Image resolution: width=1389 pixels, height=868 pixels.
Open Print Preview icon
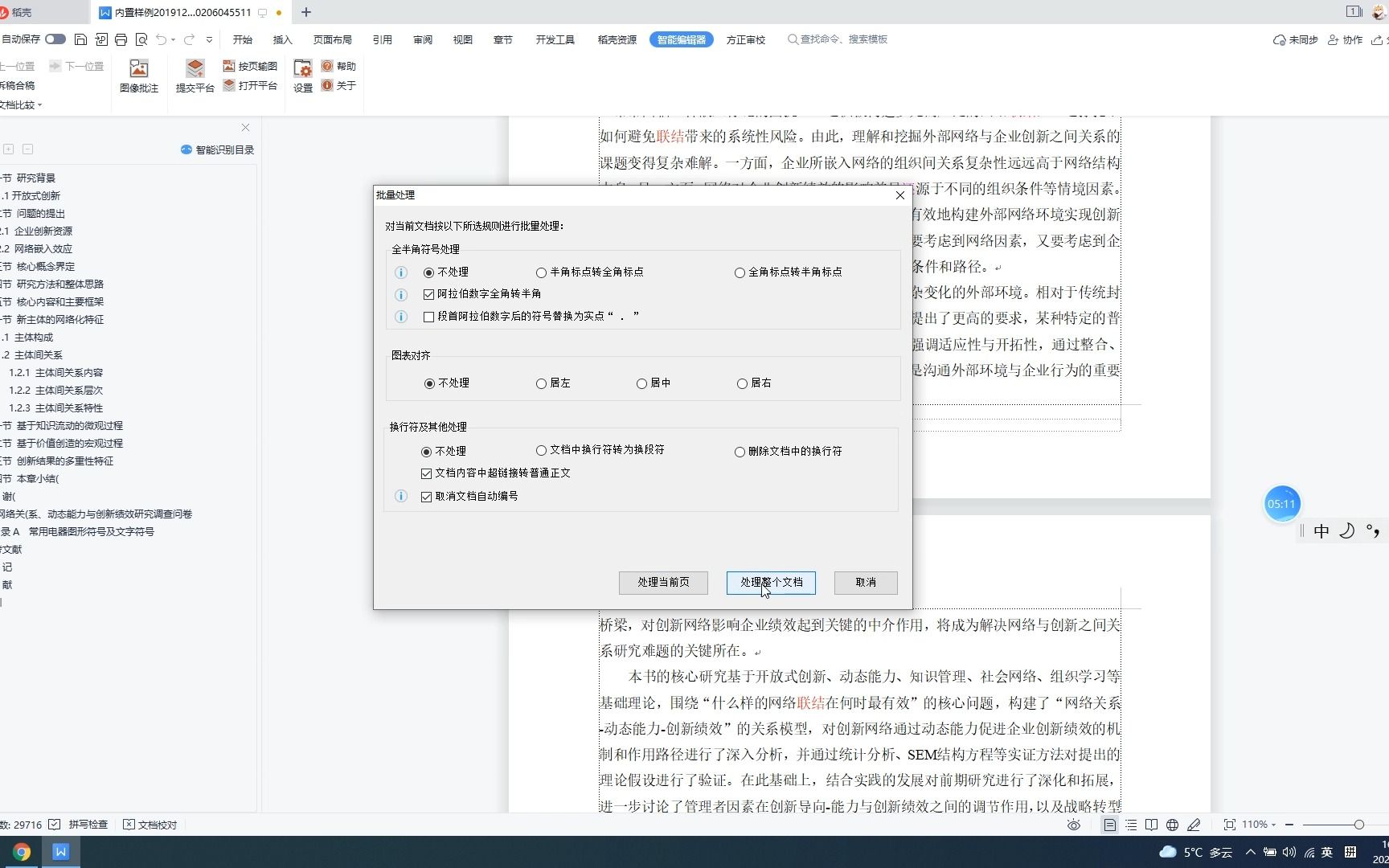point(141,39)
